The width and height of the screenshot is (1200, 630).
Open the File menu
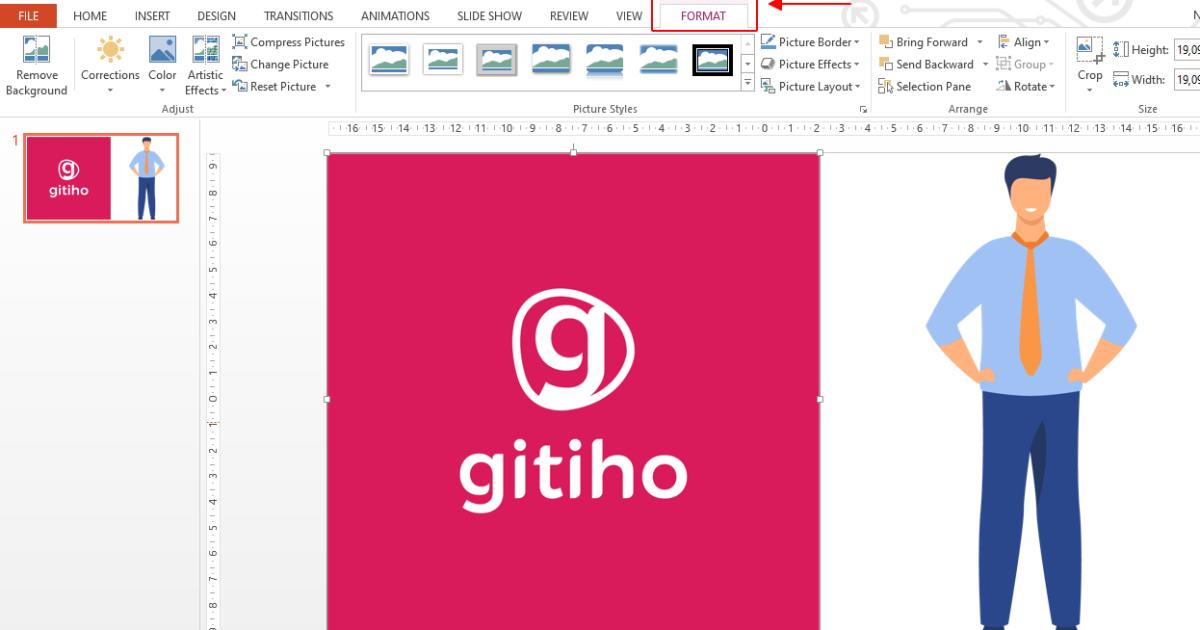pyautogui.click(x=28, y=15)
